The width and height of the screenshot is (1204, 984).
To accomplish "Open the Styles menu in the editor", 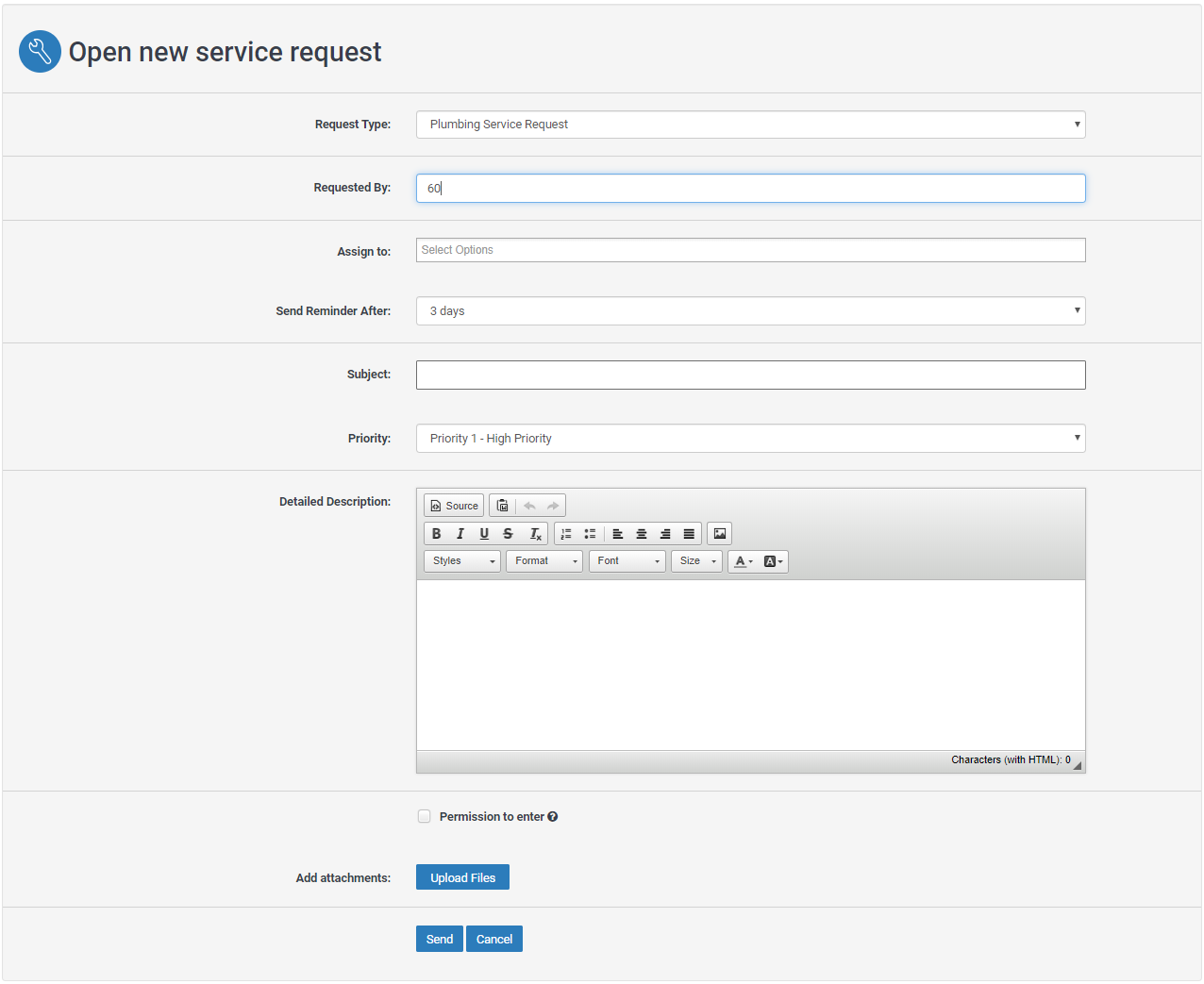I will point(462,561).
